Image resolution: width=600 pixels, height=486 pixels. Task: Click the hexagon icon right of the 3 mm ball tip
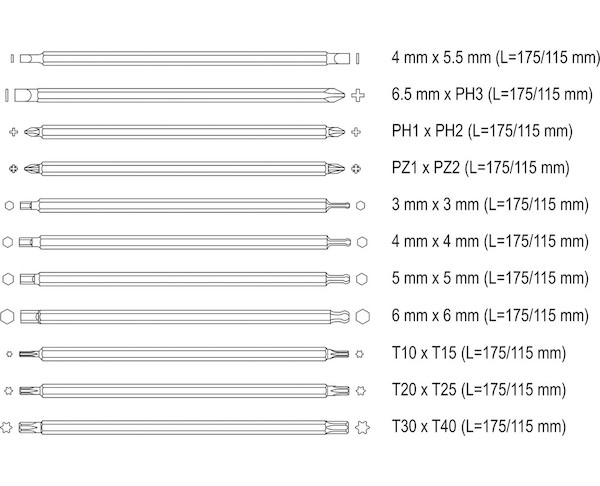click(x=360, y=205)
